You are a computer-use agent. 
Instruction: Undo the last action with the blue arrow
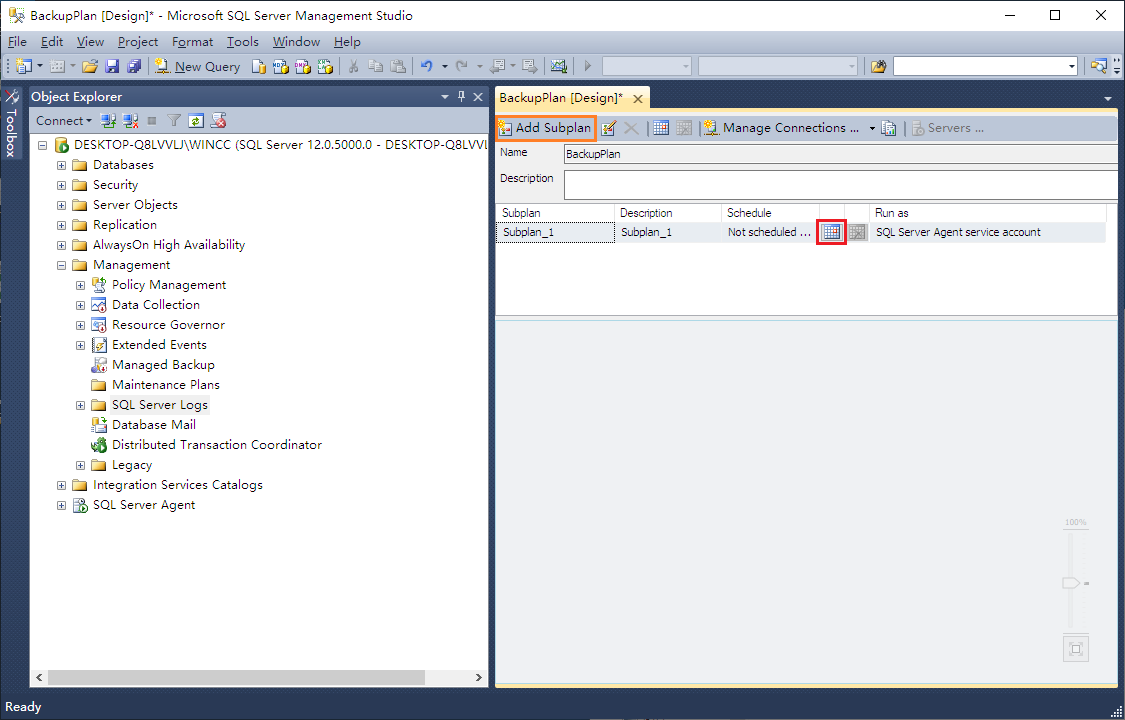[x=427, y=67]
